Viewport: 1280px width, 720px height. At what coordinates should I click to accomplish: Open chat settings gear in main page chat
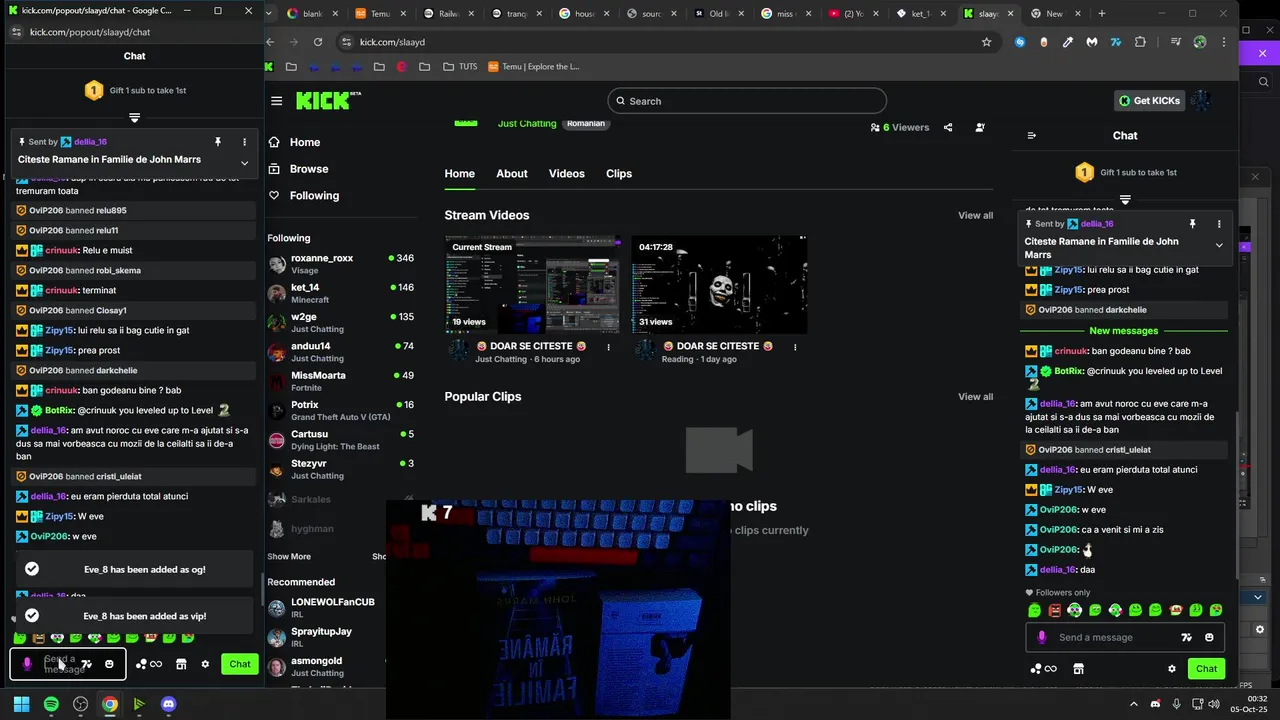(x=1171, y=669)
